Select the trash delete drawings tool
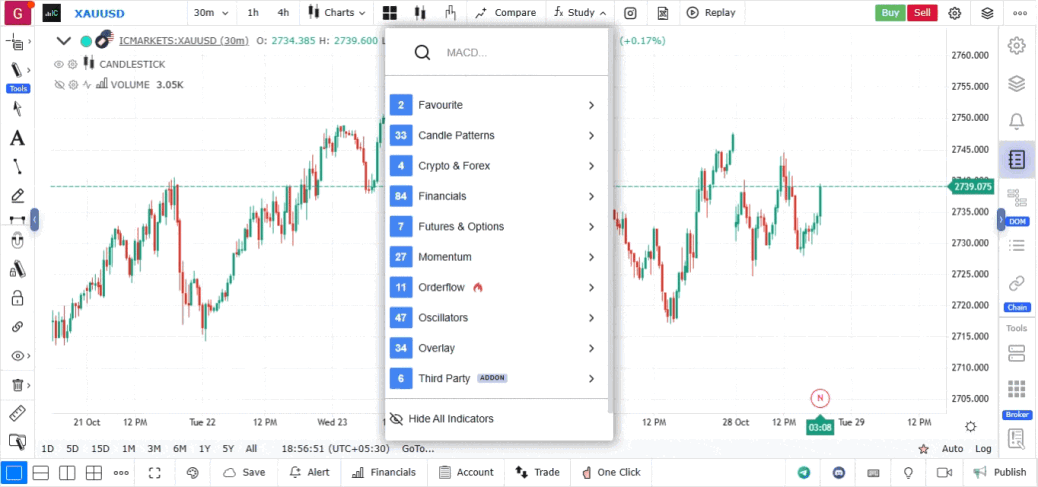 [17, 385]
